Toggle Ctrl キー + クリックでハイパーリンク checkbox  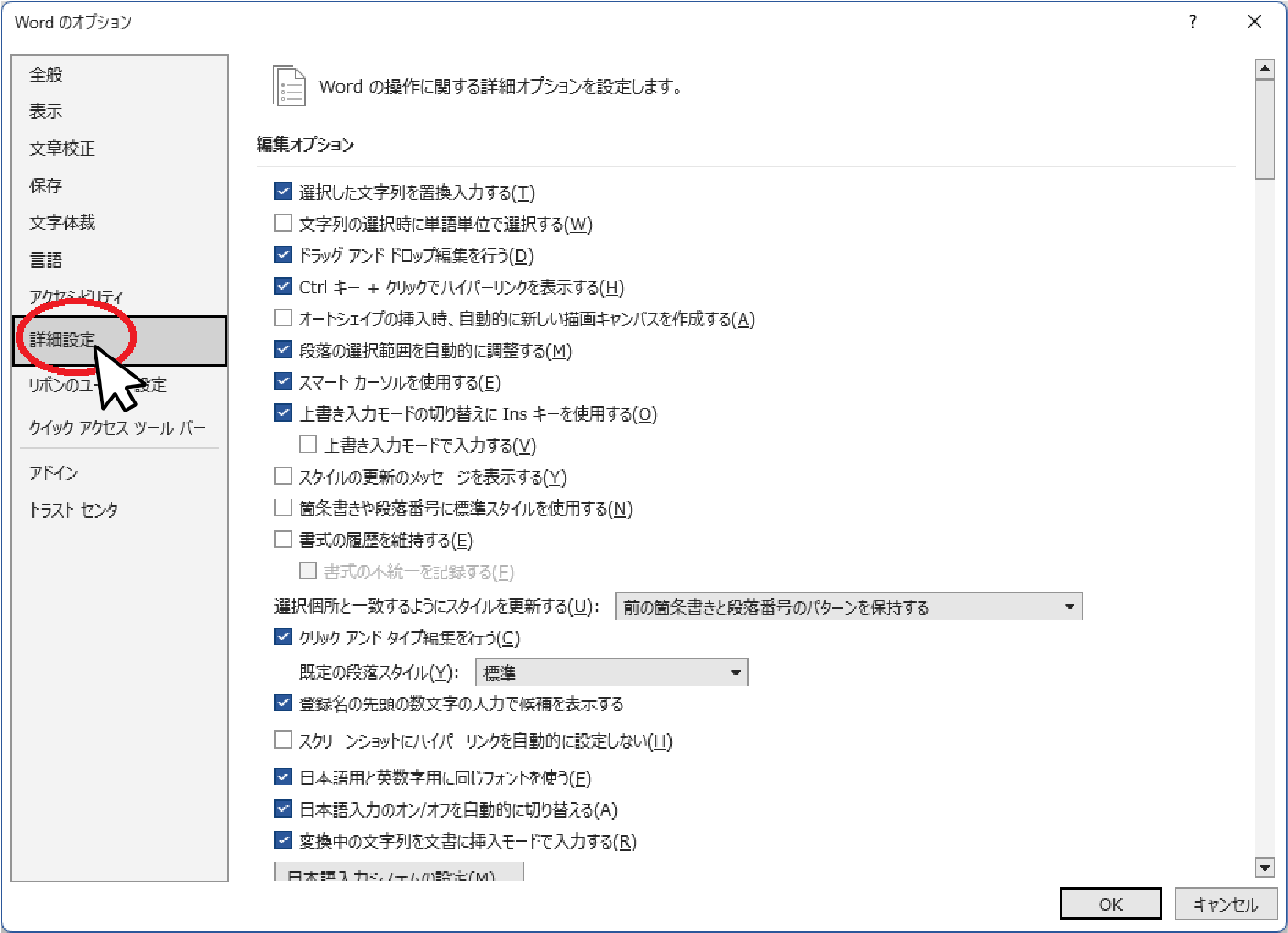[x=283, y=286]
